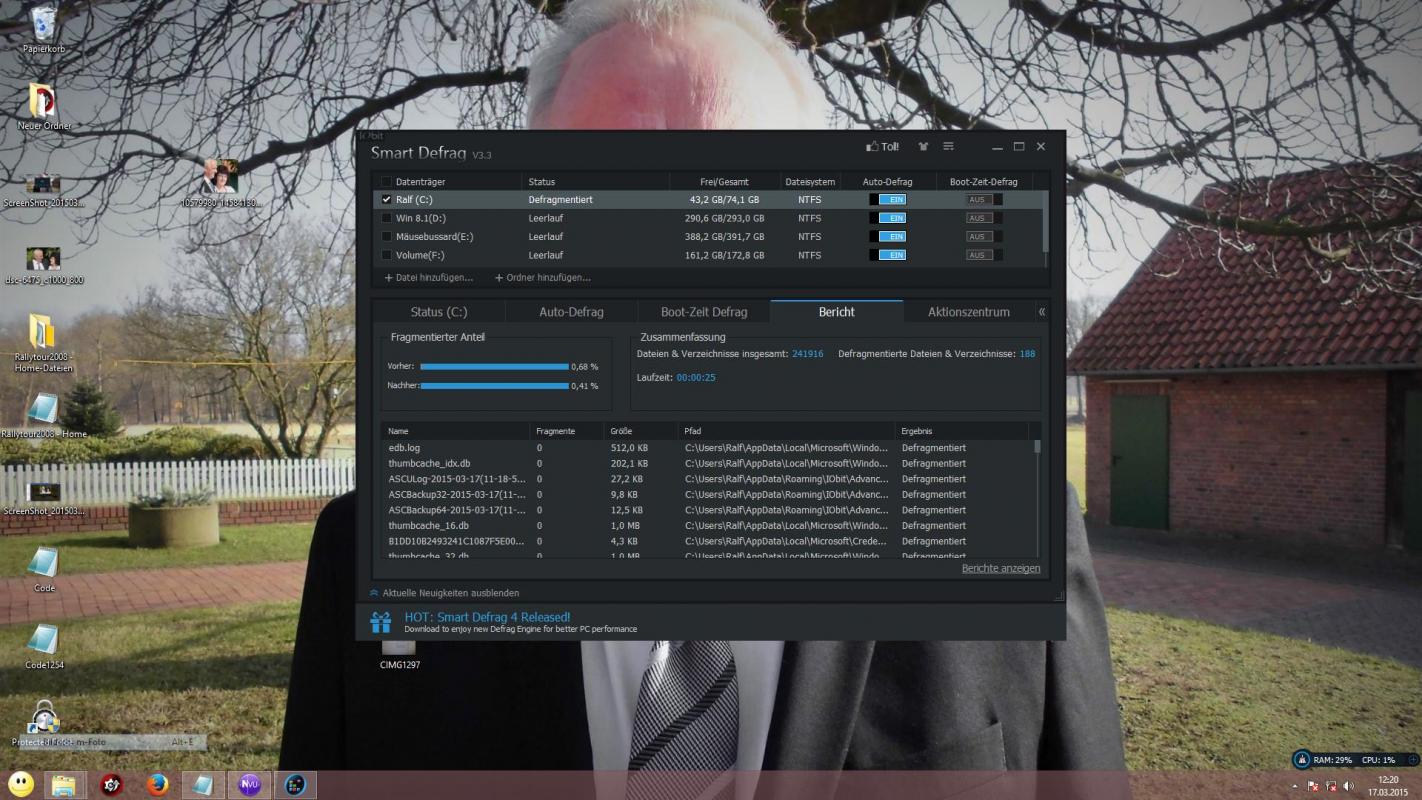Image resolution: width=1422 pixels, height=800 pixels.
Task: Enable Boot-Zeit-Defrag for Volume(F:)
Action: click(984, 255)
